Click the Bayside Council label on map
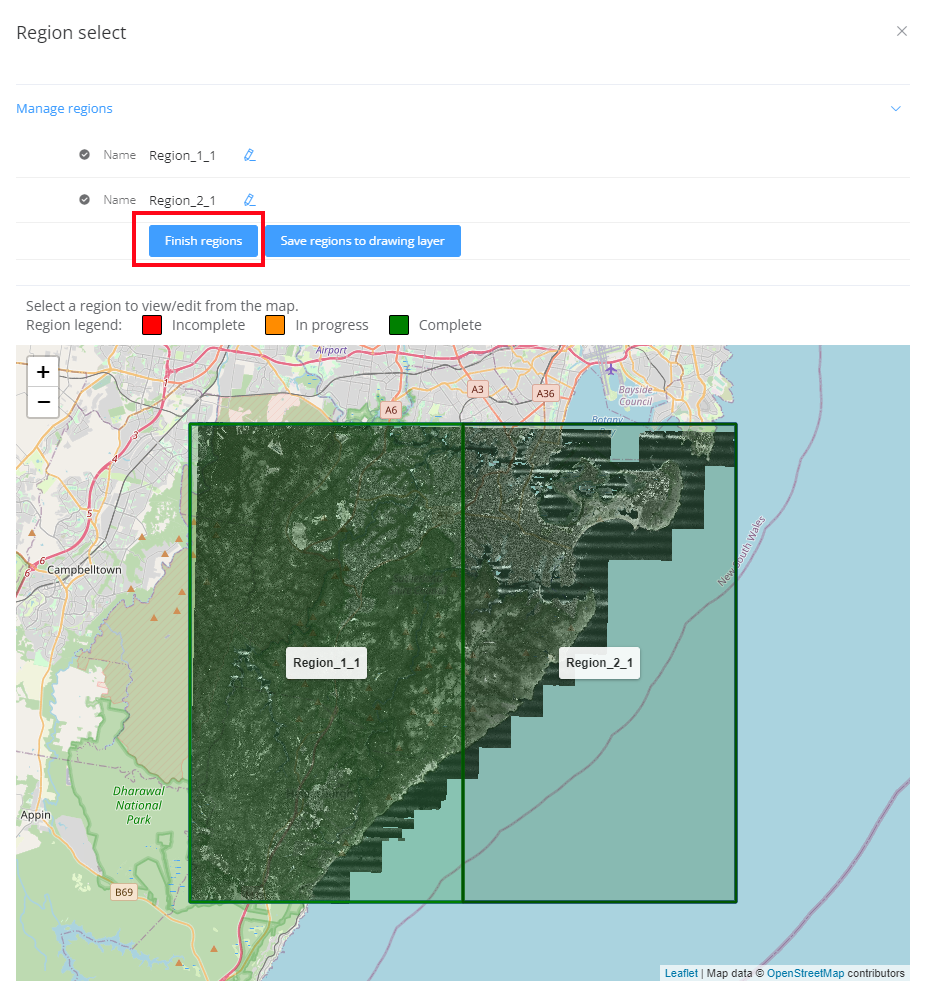 click(x=636, y=395)
